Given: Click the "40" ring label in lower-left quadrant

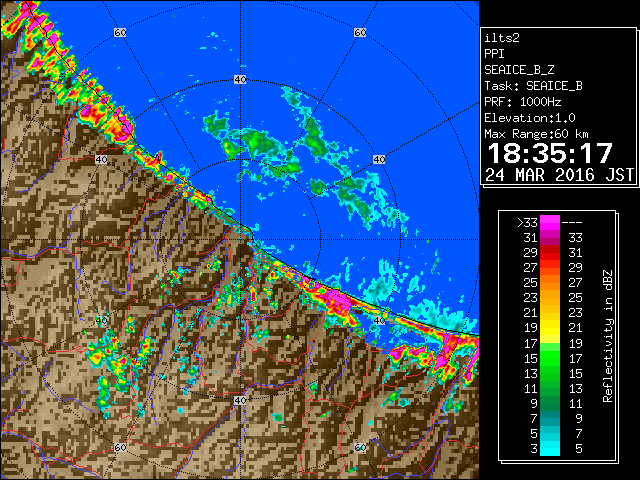Looking at the screenshot, I should [x=101, y=320].
